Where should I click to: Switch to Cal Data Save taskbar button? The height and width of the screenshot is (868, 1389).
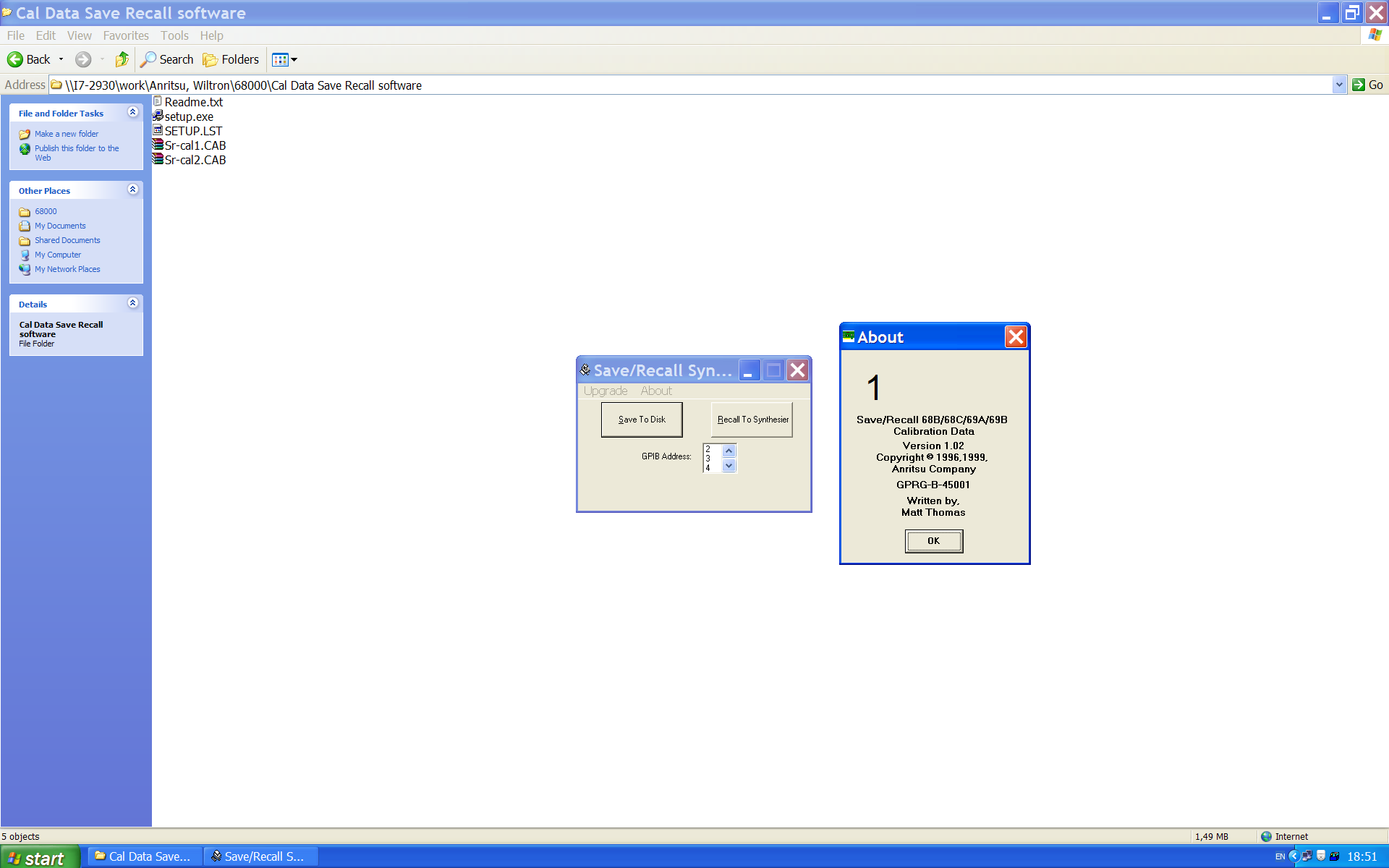click(145, 856)
